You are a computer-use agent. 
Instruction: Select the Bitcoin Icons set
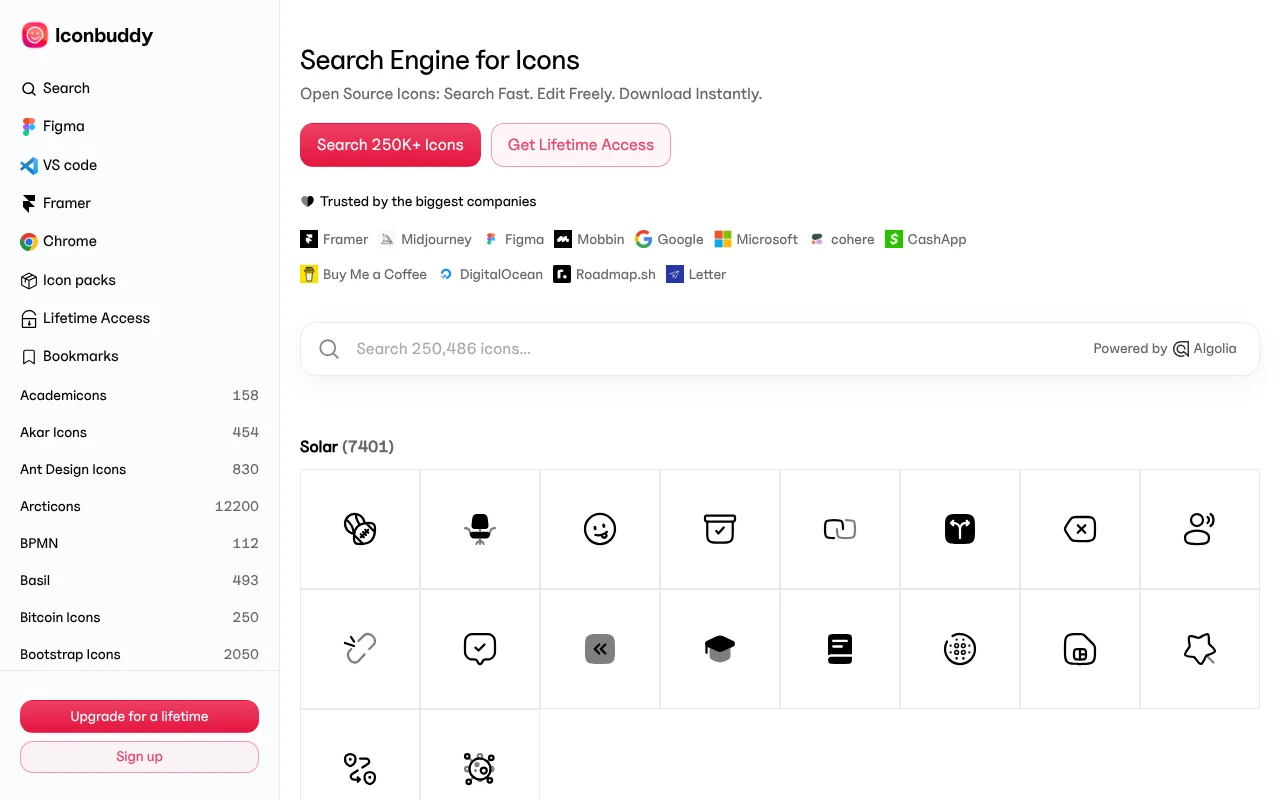[139, 617]
